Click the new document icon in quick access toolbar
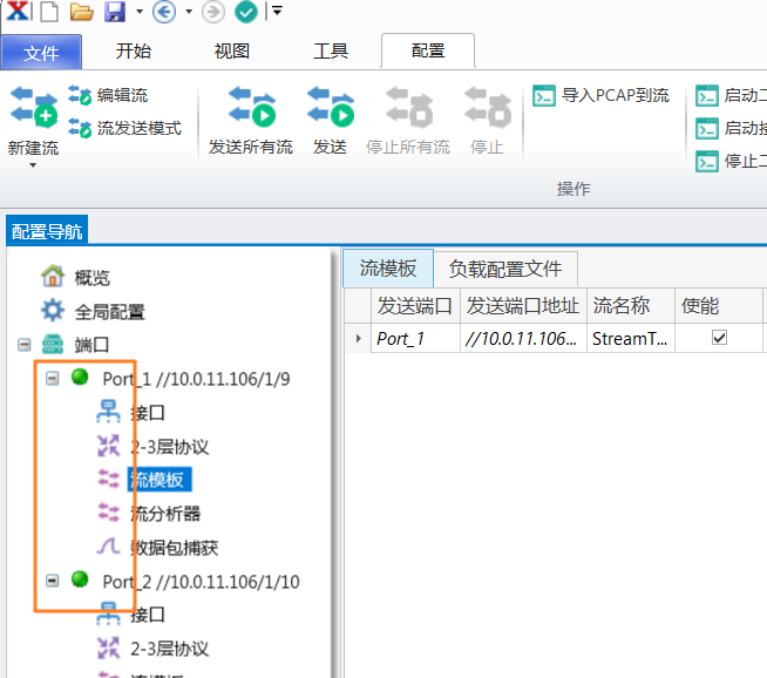767x678 pixels. tap(49, 11)
